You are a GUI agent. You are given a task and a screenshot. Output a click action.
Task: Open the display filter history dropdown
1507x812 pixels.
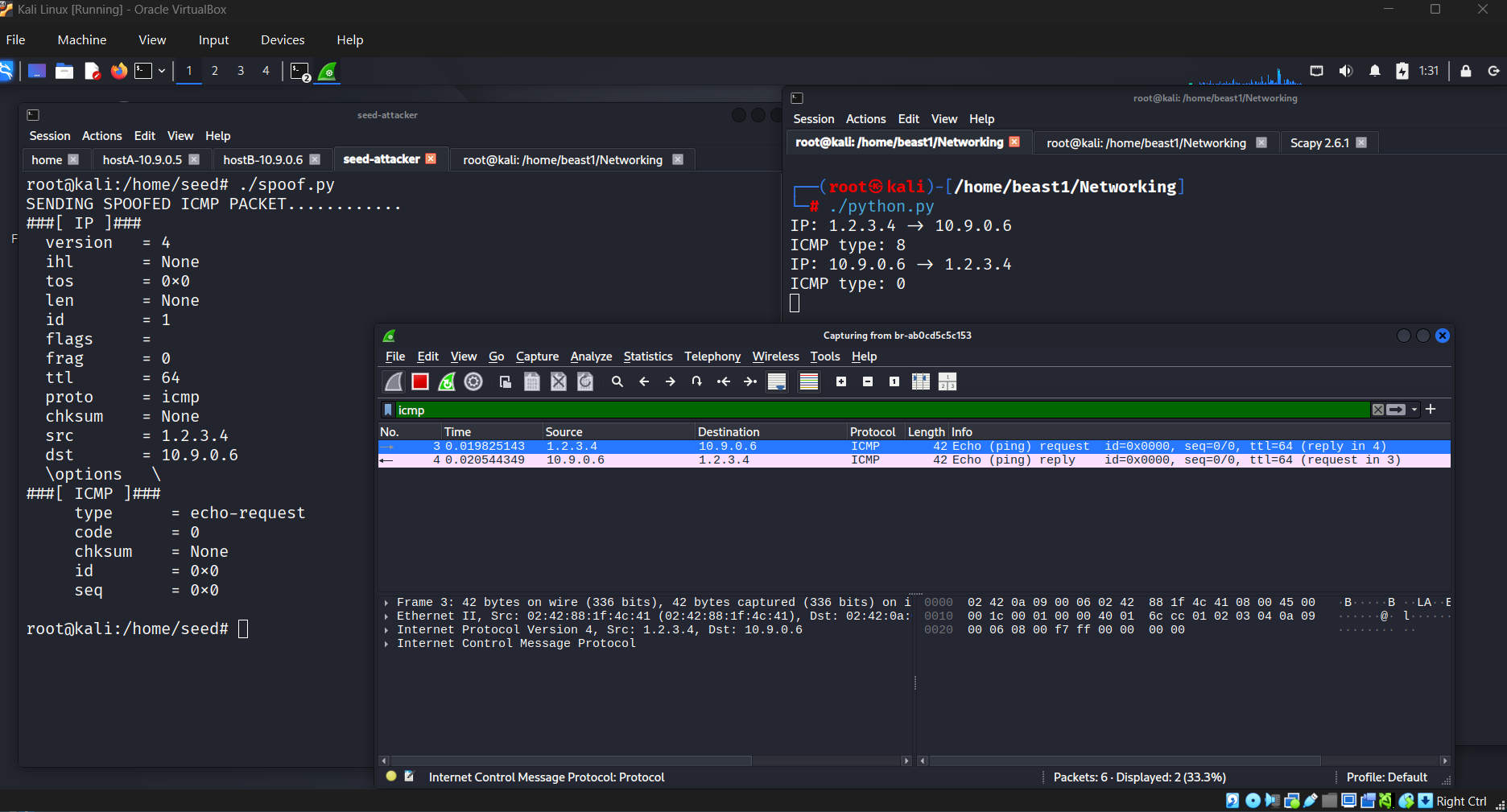1414,410
